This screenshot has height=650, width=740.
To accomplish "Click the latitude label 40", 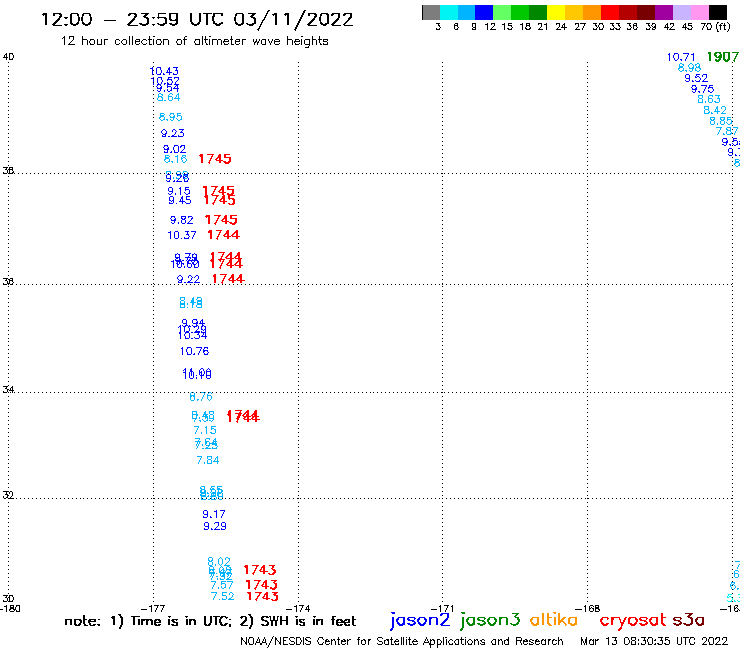I will coord(8,57).
